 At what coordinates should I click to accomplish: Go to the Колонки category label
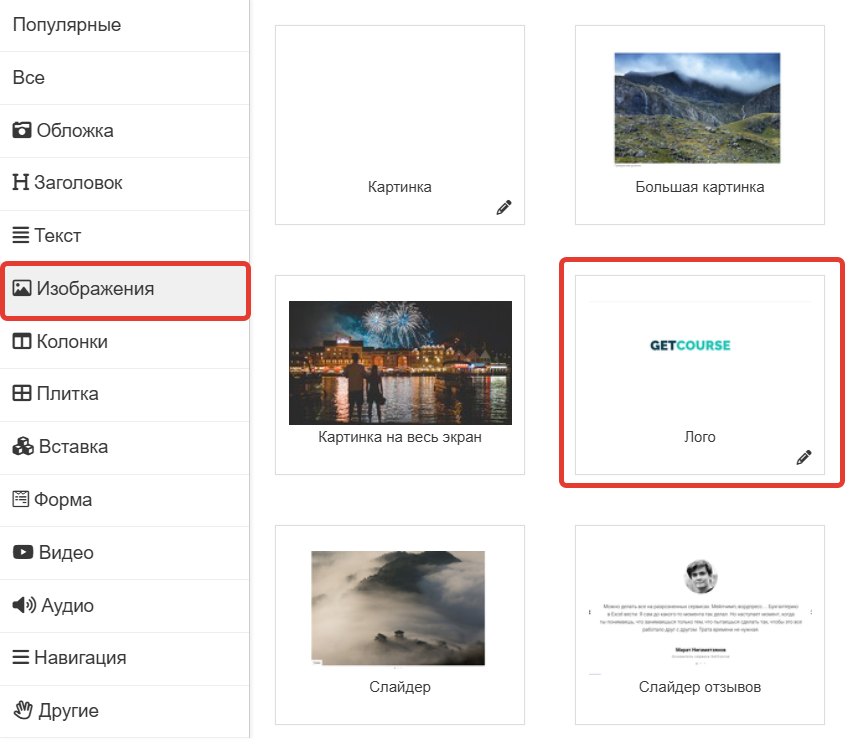[72, 342]
